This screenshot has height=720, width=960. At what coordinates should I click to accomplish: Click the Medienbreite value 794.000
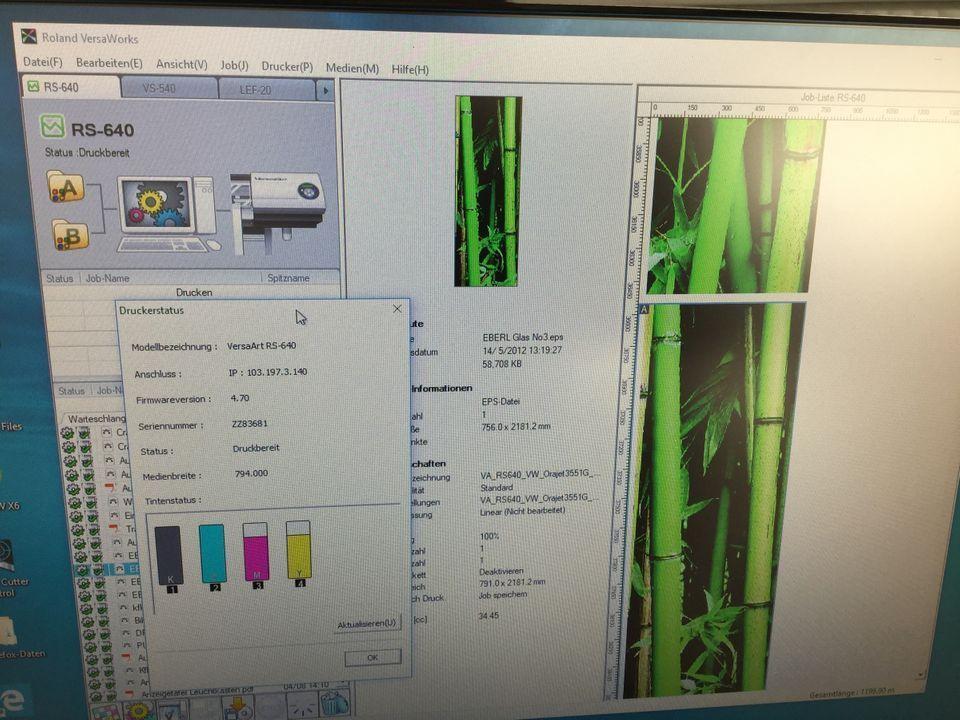pos(251,473)
